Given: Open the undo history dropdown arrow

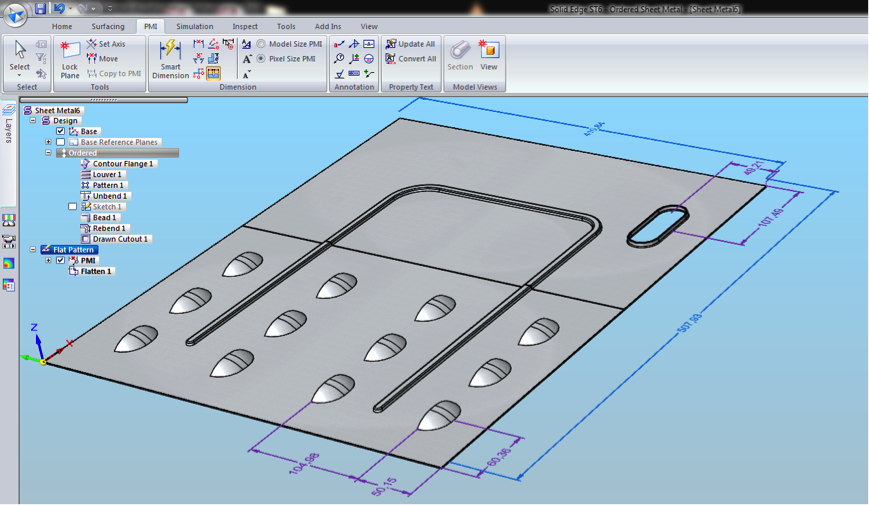Looking at the screenshot, I should click(70, 9).
